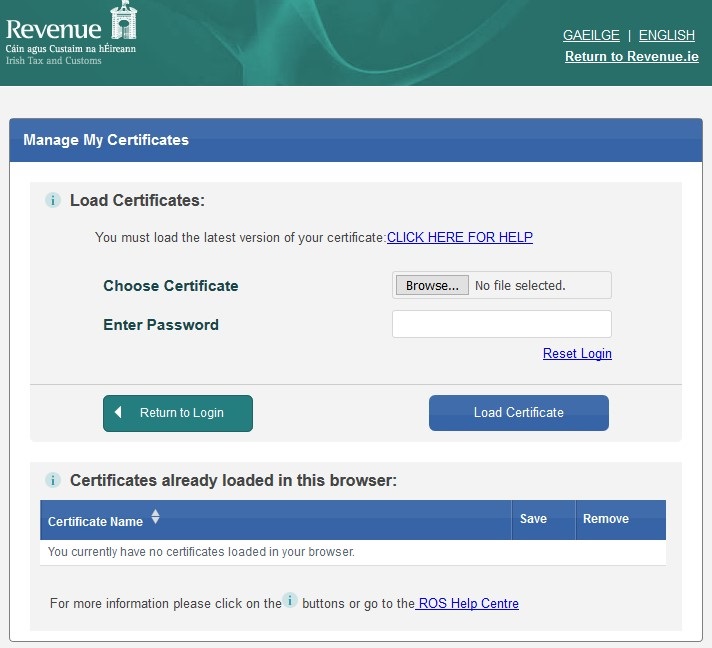Screen dimensions: 712x648
Task: Click the Certificate Name column header
Action: [276, 520]
